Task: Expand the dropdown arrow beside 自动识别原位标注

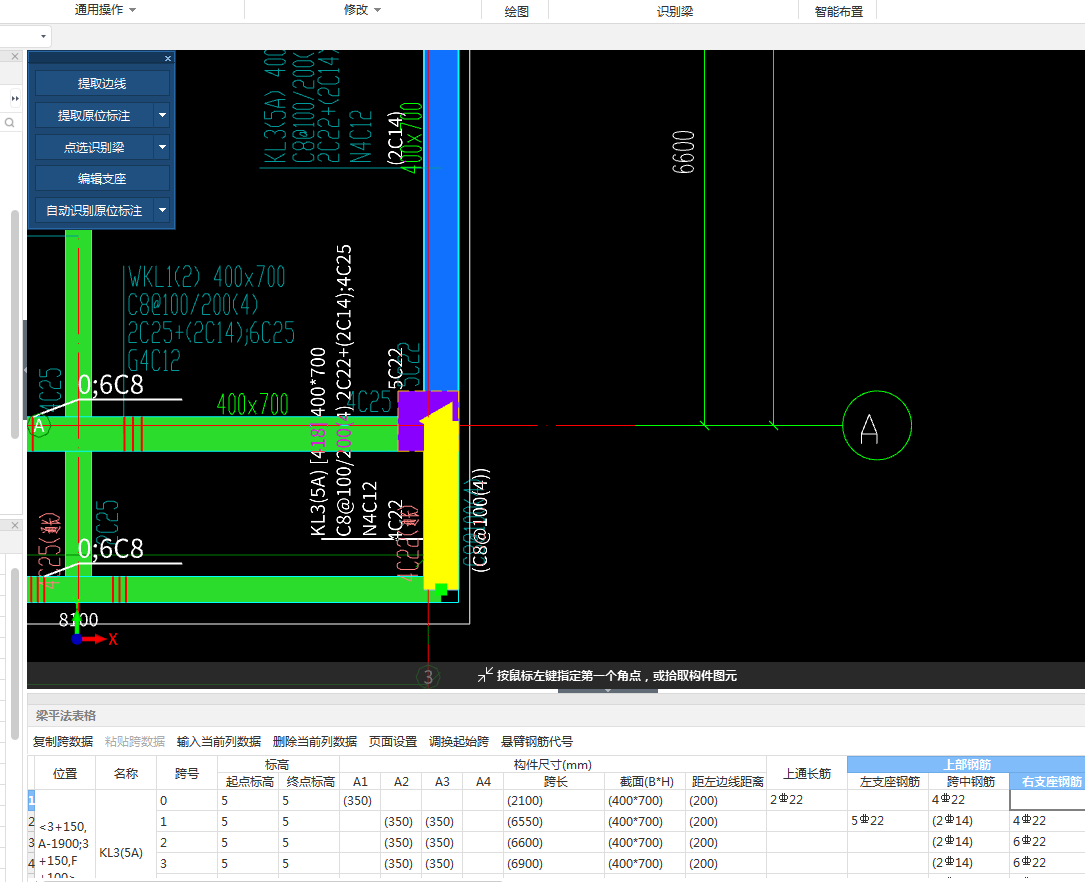Action: tap(162, 210)
